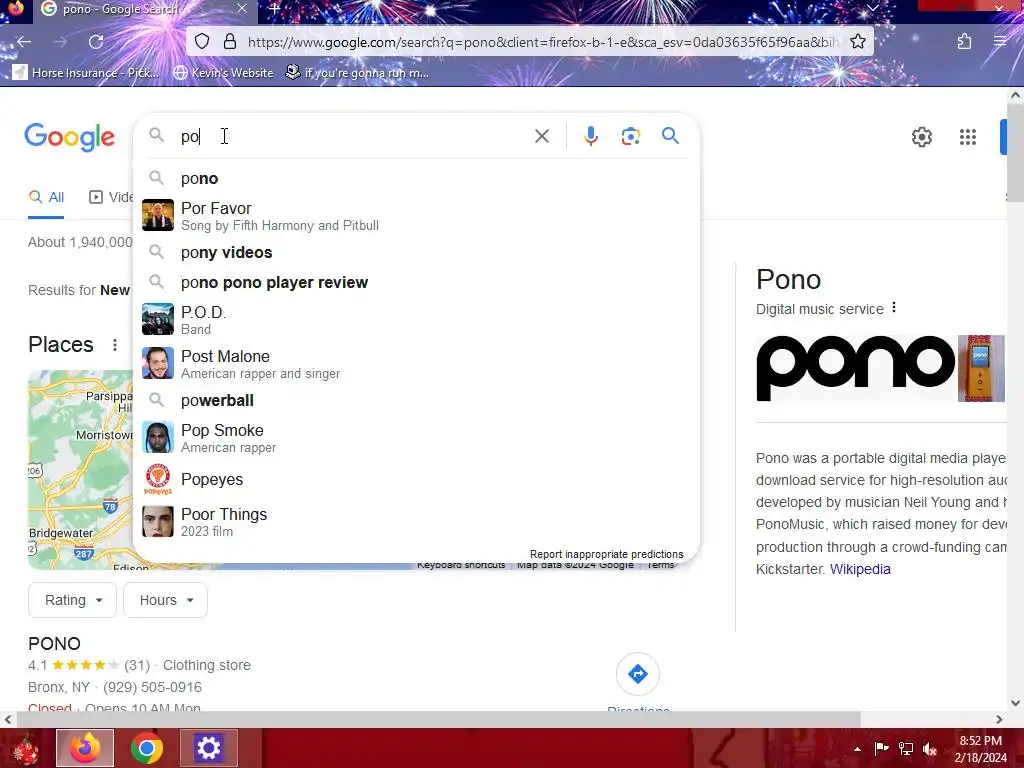1024x768 pixels.
Task: Switch to the All results tab
Action: click(x=46, y=197)
